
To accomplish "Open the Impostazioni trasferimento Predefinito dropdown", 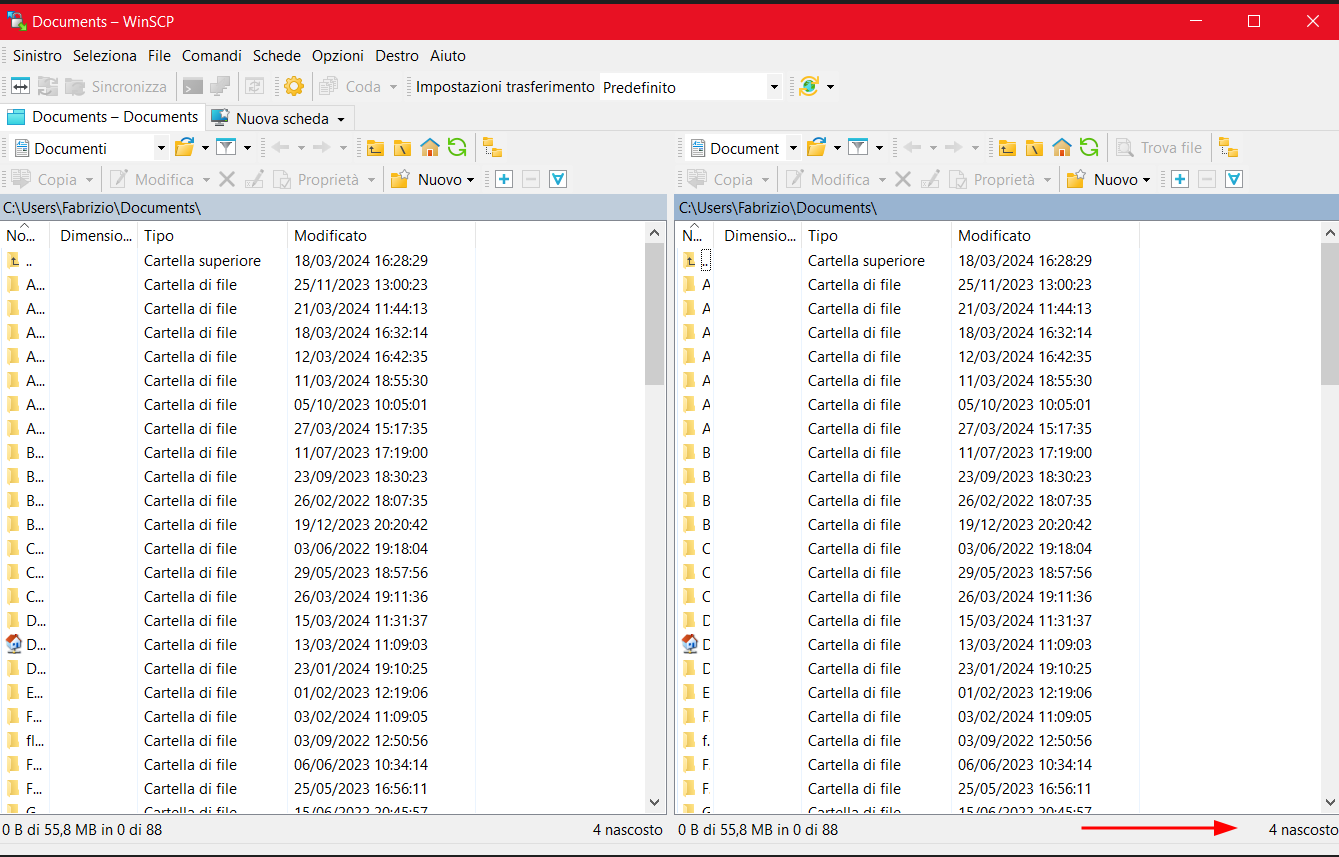I will (773, 87).
